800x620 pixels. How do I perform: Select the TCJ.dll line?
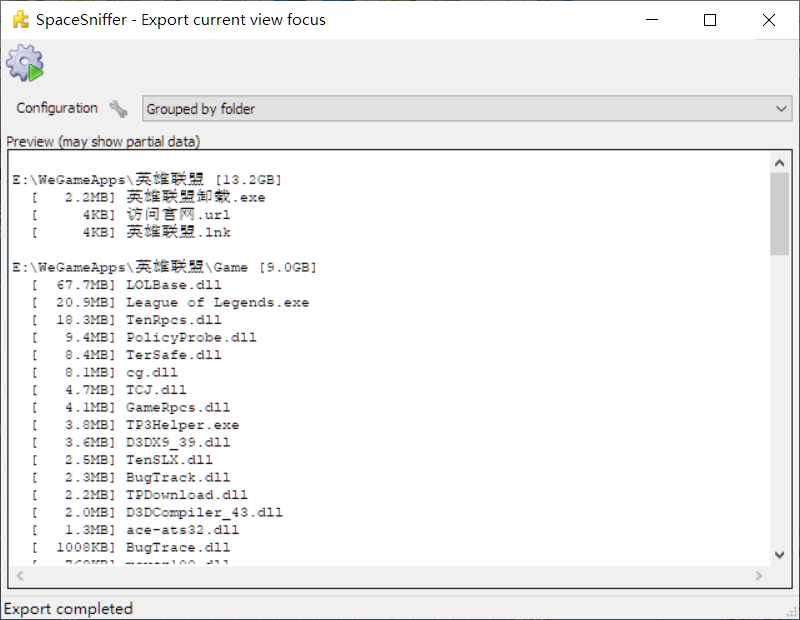pyautogui.click(x=109, y=390)
